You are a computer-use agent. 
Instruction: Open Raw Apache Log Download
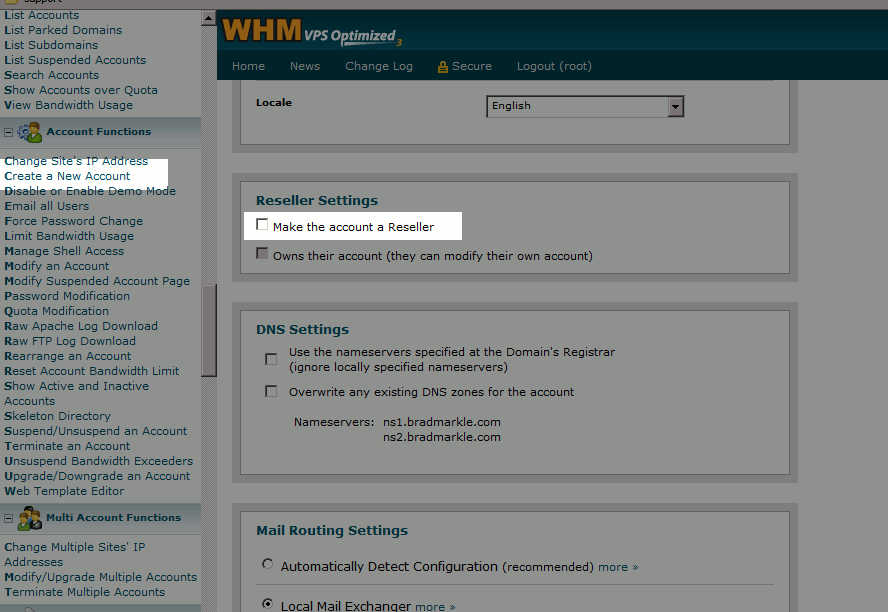(81, 326)
